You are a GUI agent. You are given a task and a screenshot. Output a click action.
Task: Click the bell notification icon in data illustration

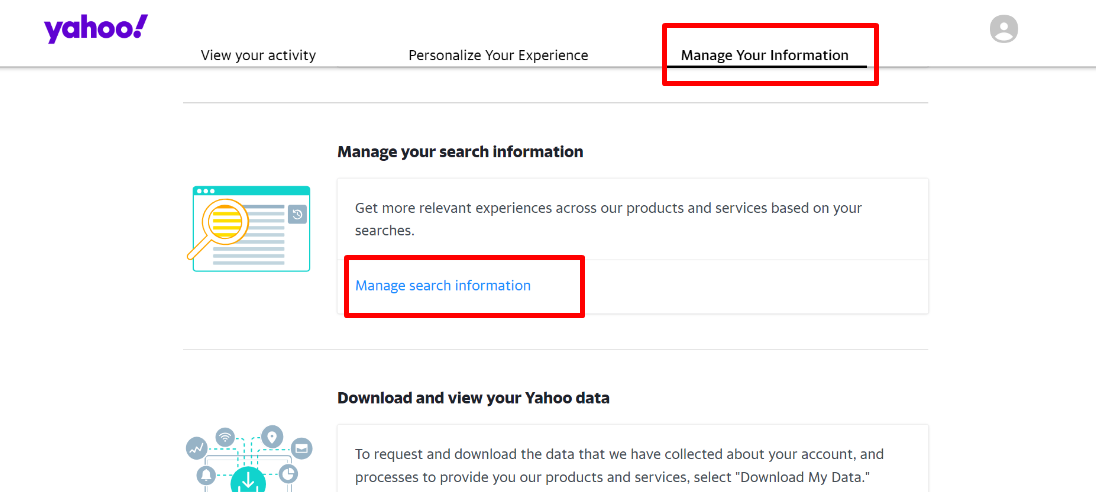click(x=206, y=476)
